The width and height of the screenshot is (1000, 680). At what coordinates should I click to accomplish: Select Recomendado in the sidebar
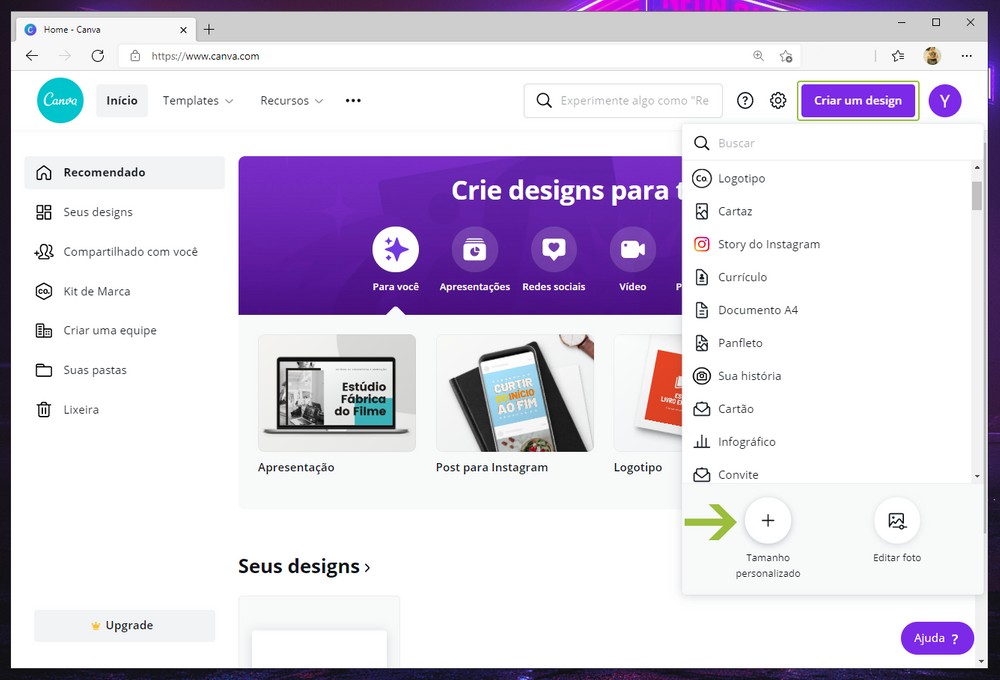point(124,172)
